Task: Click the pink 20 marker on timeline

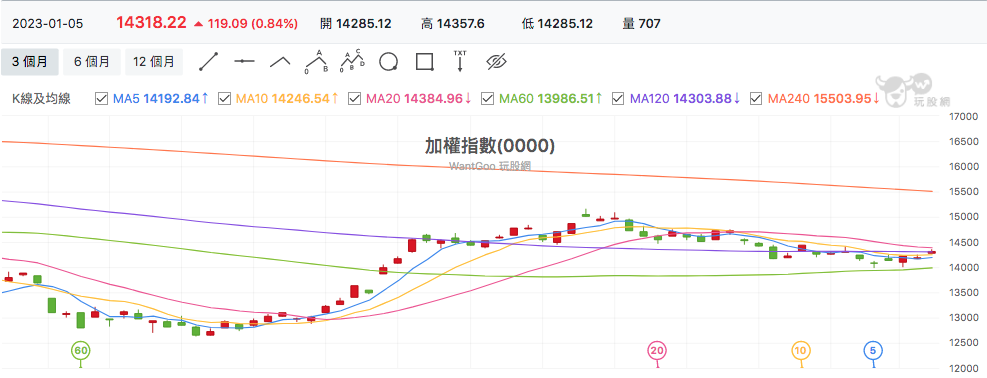Action: click(x=657, y=350)
